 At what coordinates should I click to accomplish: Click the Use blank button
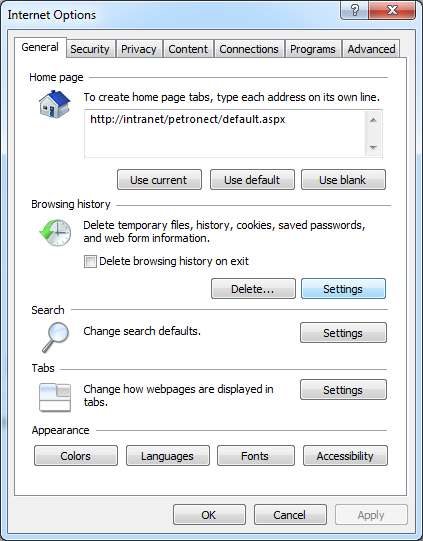pos(343,180)
